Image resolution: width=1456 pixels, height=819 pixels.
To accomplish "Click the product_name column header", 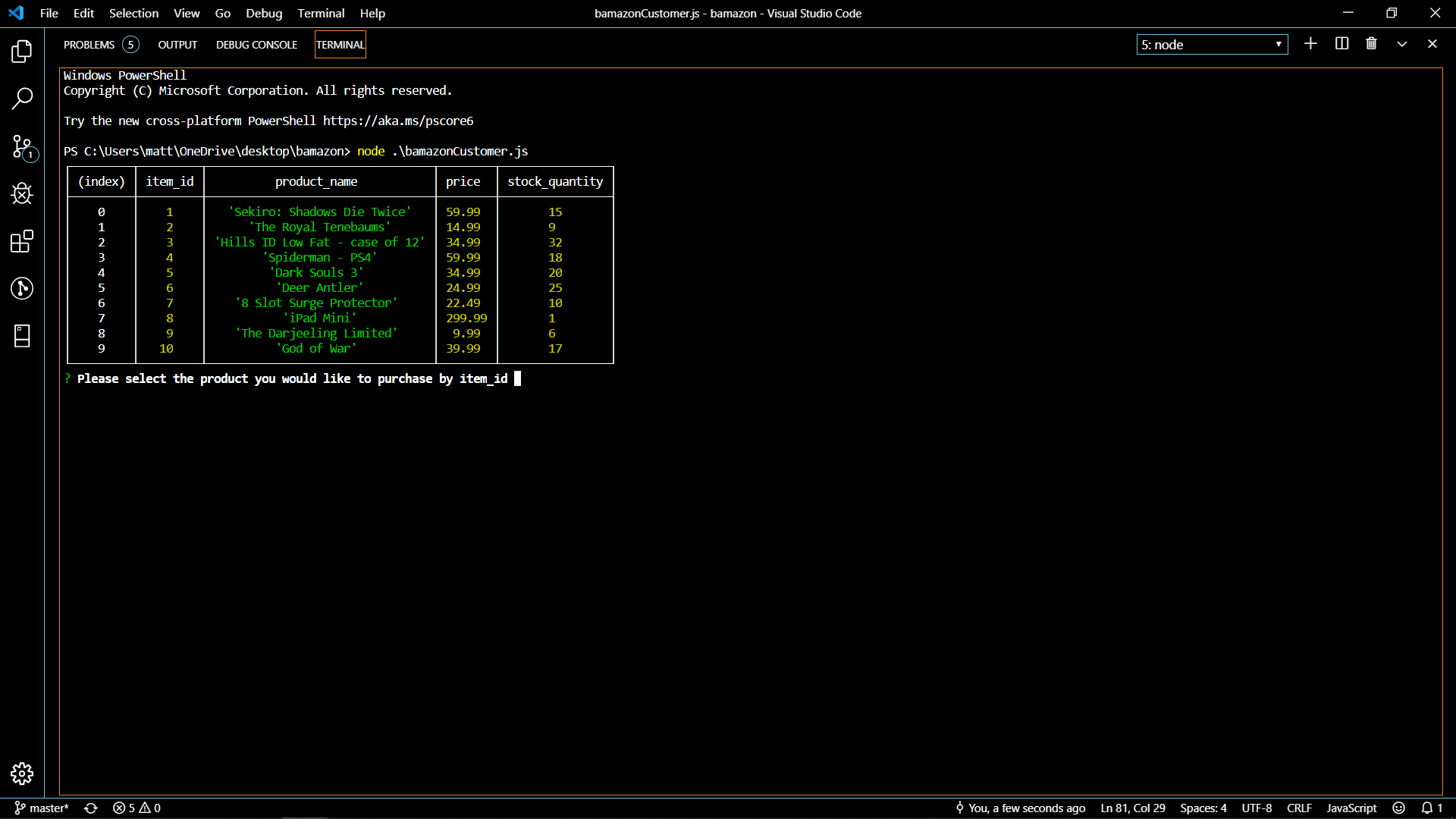I will [316, 181].
